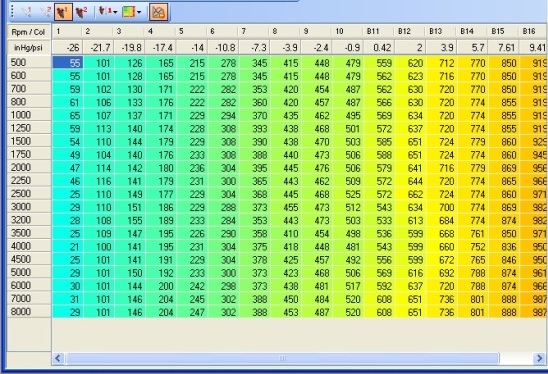Click the horizontal scrollbar thumb
The width and height of the screenshot is (548, 374).
tap(282, 358)
